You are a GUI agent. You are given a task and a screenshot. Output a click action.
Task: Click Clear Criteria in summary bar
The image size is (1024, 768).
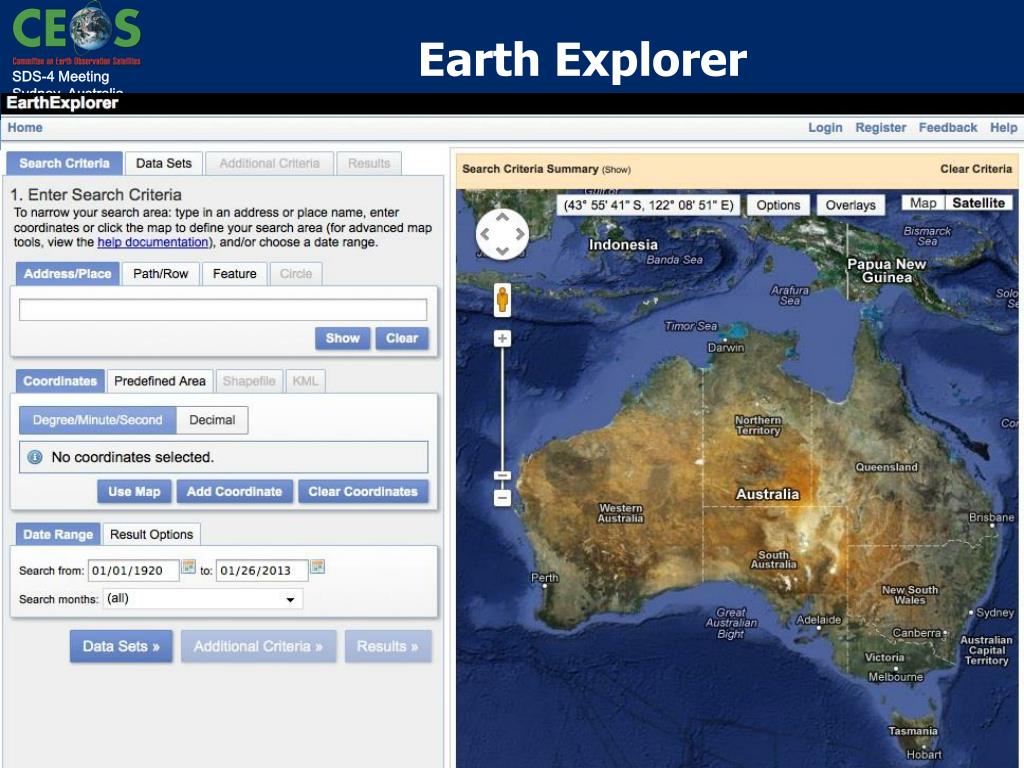click(x=976, y=169)
